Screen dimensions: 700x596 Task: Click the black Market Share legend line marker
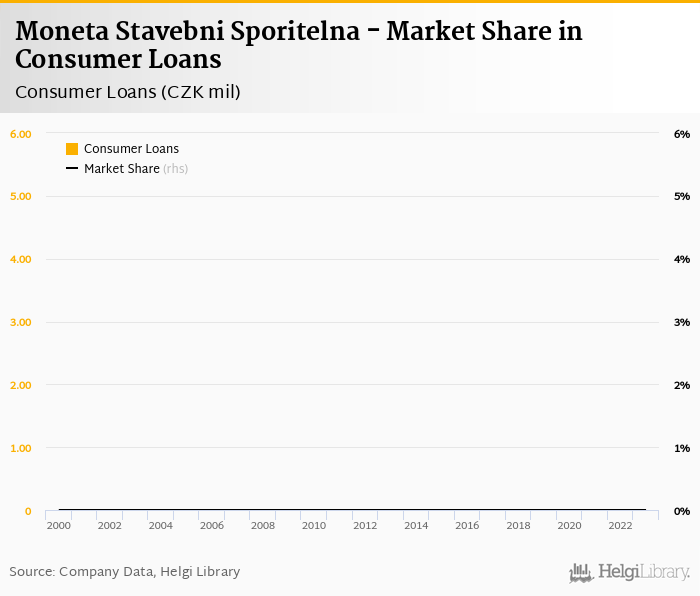[x=72, y=169]
